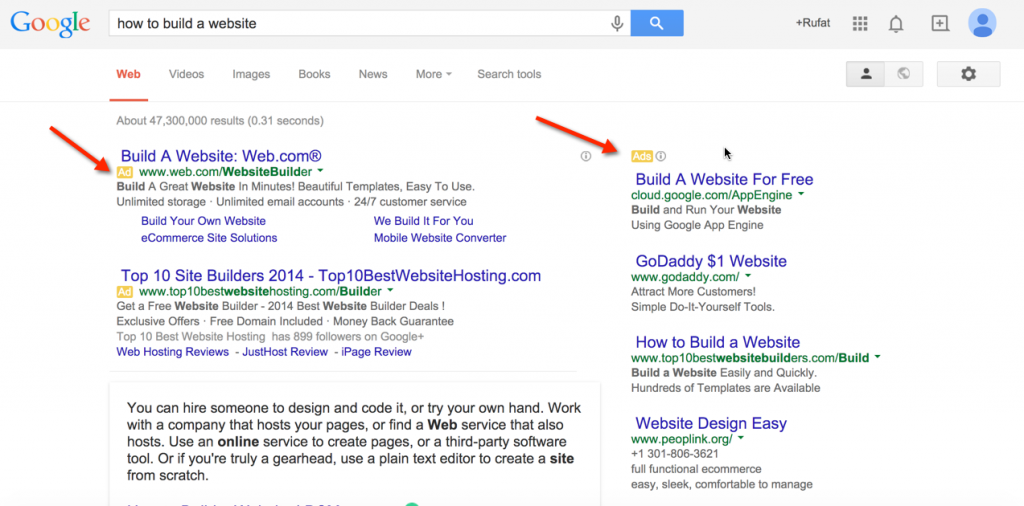The height and width of the screenshot is (506, 1024).
Task: Click +Rufat profile link
Action: coord(812,24)
